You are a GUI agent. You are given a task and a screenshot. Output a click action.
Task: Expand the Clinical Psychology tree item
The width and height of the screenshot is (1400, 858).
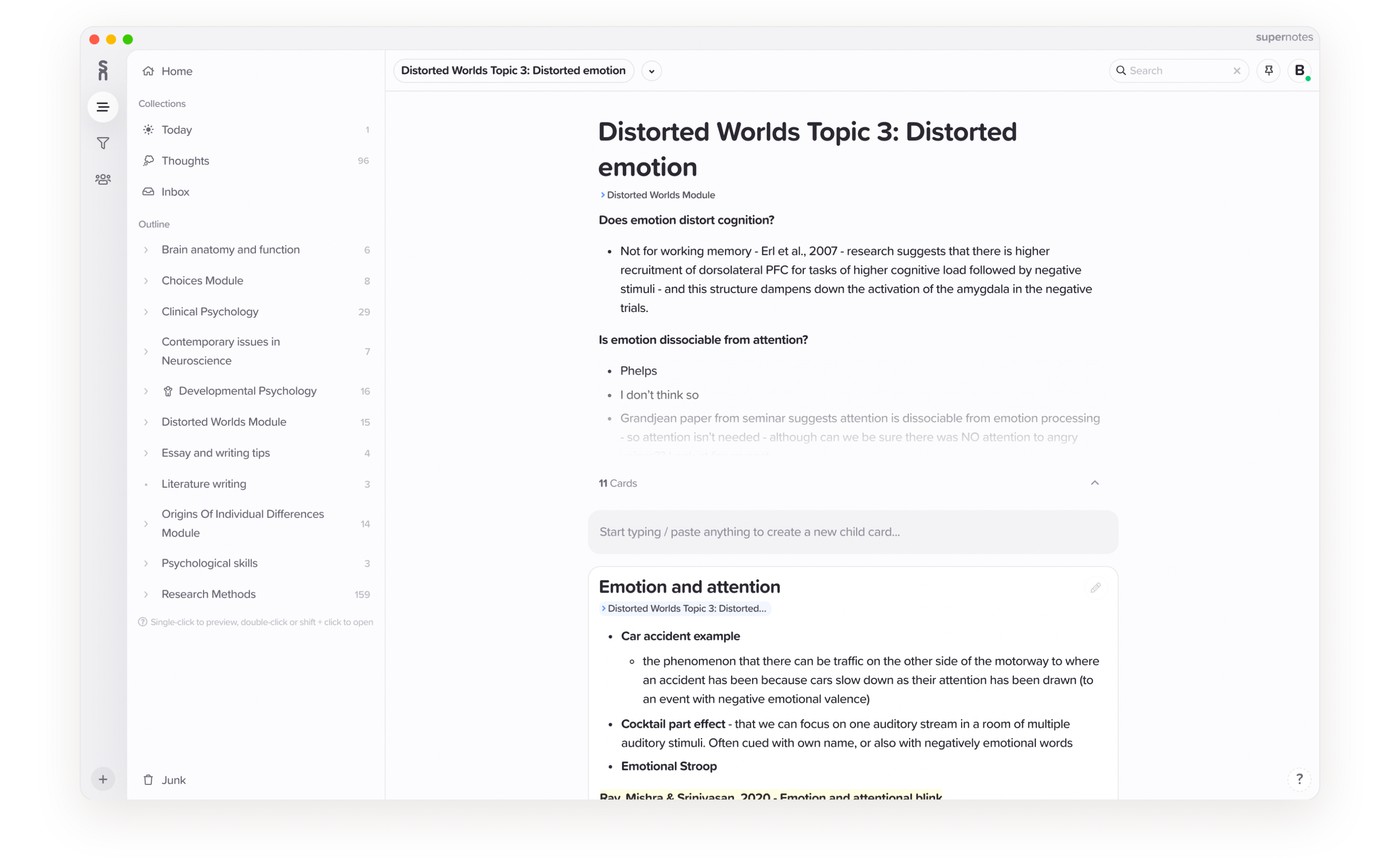click(x=146, y=311)
